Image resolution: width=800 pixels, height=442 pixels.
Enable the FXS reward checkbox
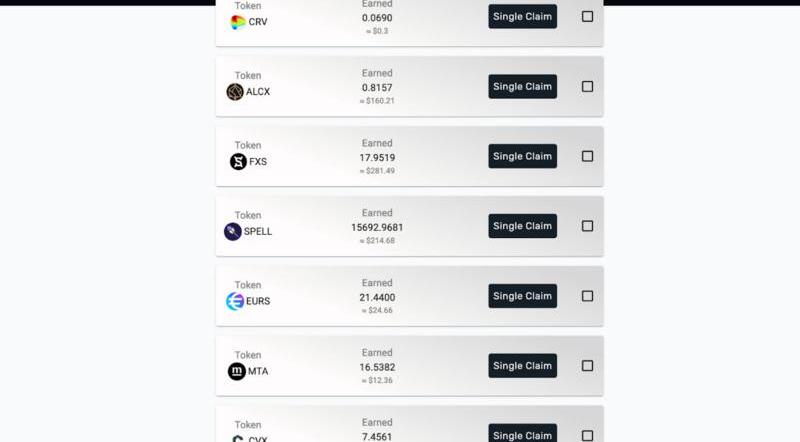pyautogui.click(x=587, y=156)
